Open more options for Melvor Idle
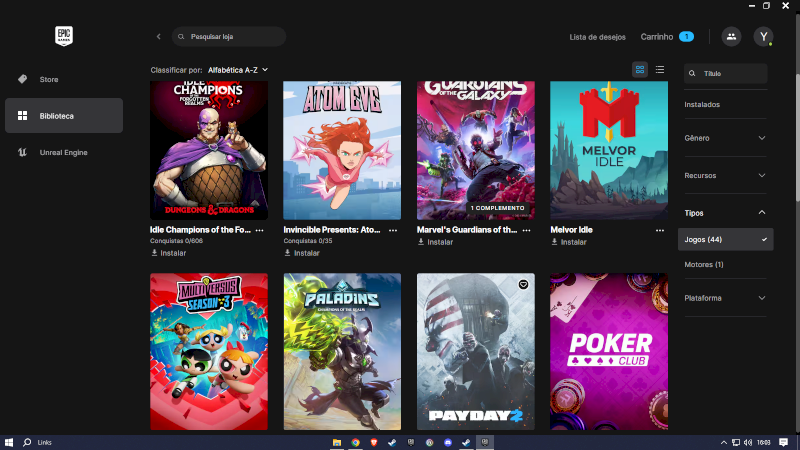This screenshot has width=800, height=450. tap(660, 230)
